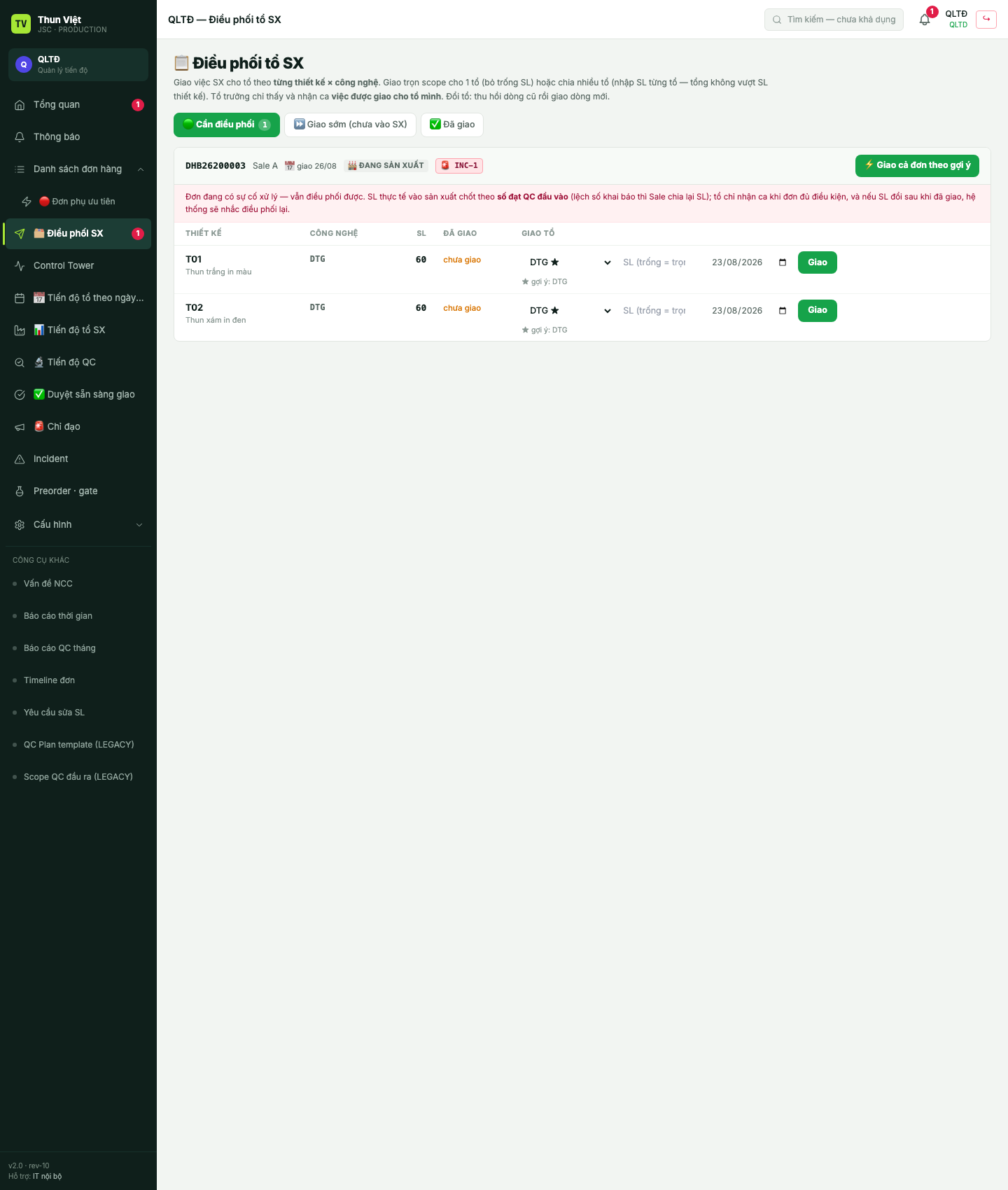Image resolution: width=1008 pixels, height=1190 pixels.
Task: Click the Giao button for T01
Action: (818, 262)
